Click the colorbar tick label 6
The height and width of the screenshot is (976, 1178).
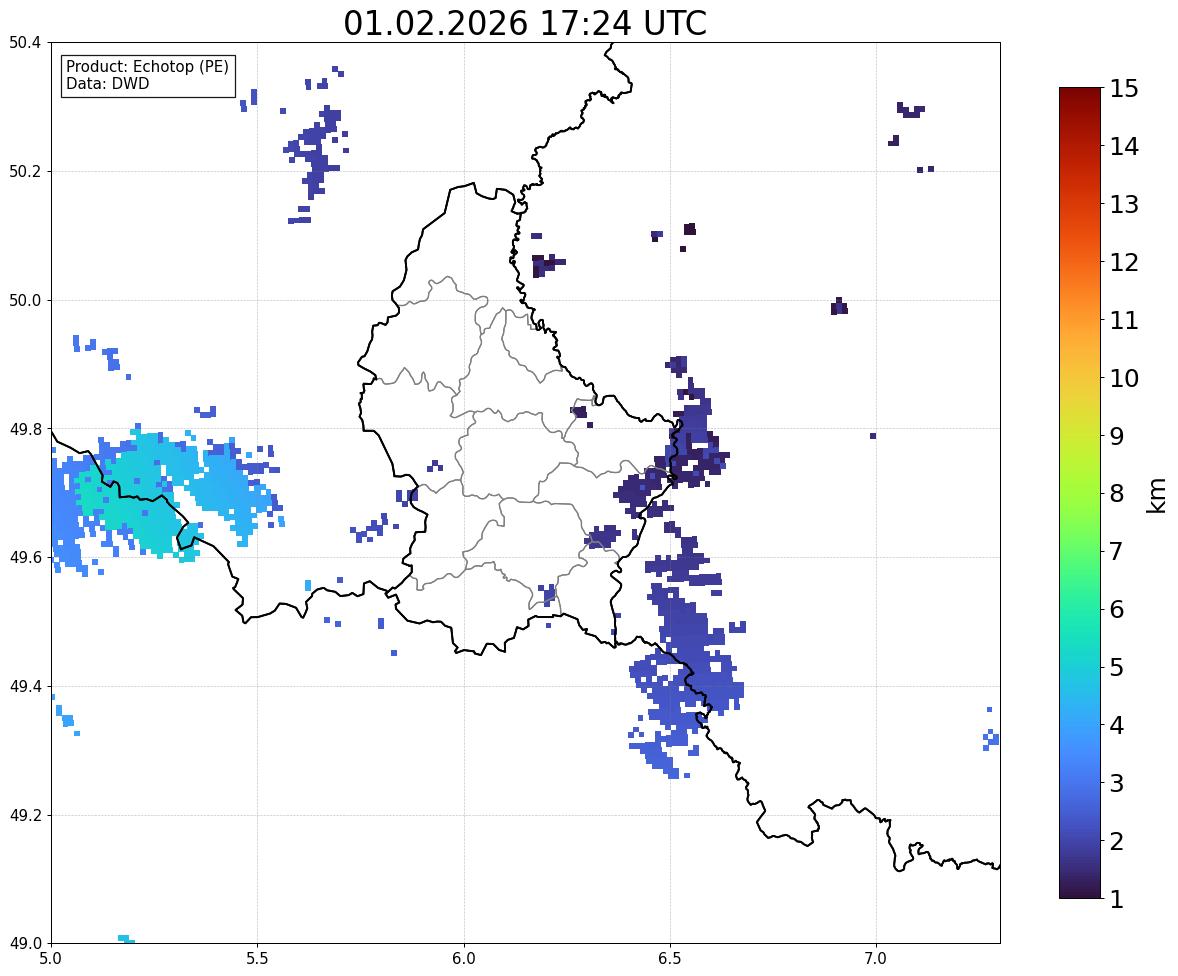(1117, 609)
